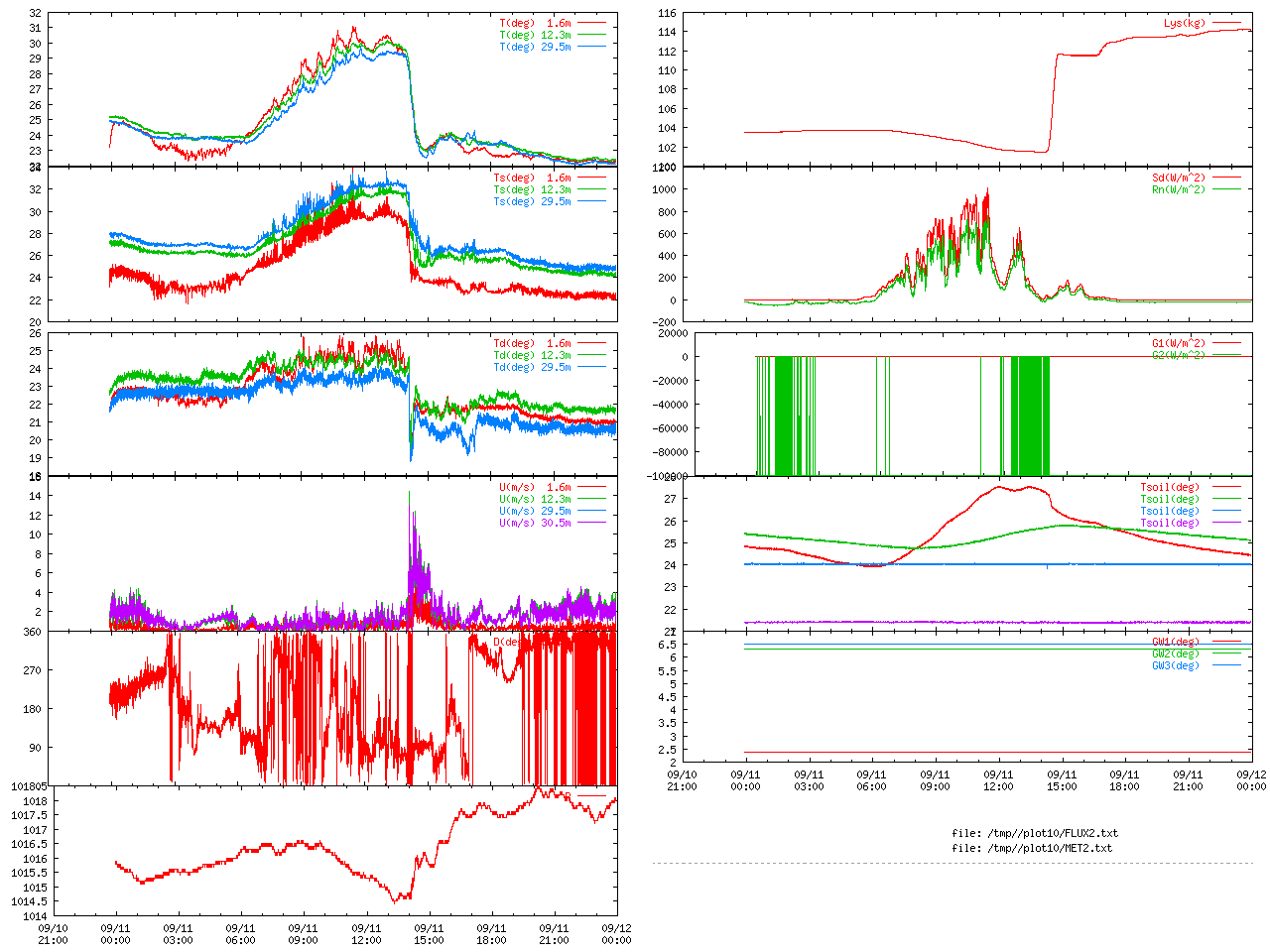The width and height of the screenshot is (1270, 952).
Task: Click purple line sample beside U(m/s) 30.5m
Action: 591,523
